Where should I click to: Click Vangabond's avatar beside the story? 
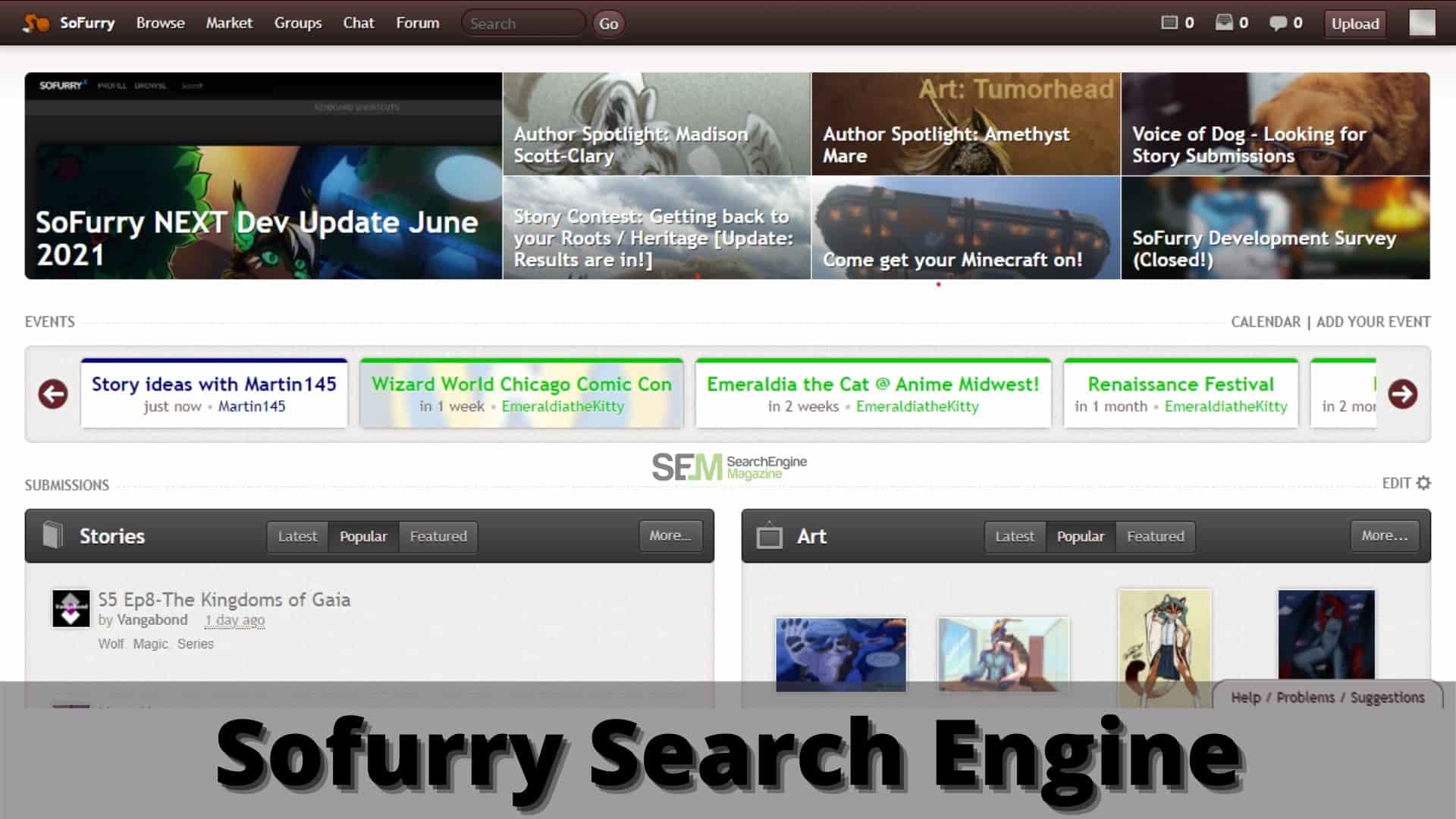pyautogui.click(x=71, y=608)
